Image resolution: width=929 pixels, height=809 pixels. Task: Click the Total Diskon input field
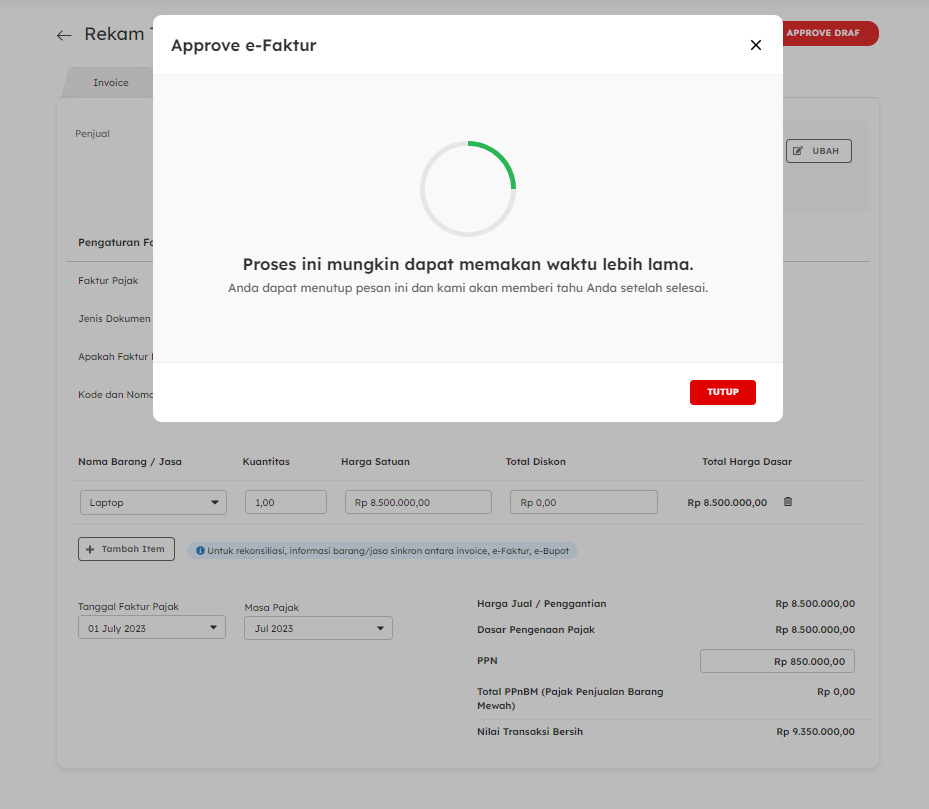(x=583, y=502)
